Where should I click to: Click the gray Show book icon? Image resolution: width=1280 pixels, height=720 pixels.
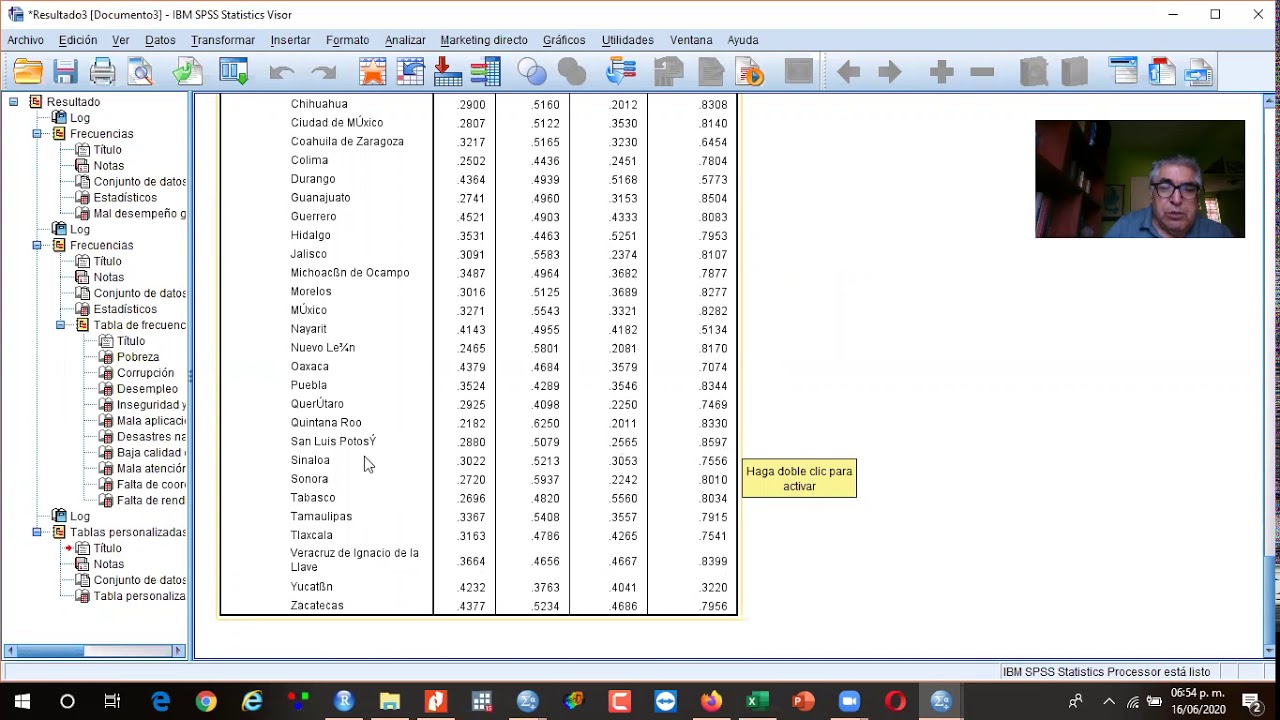click(1033, 72)
